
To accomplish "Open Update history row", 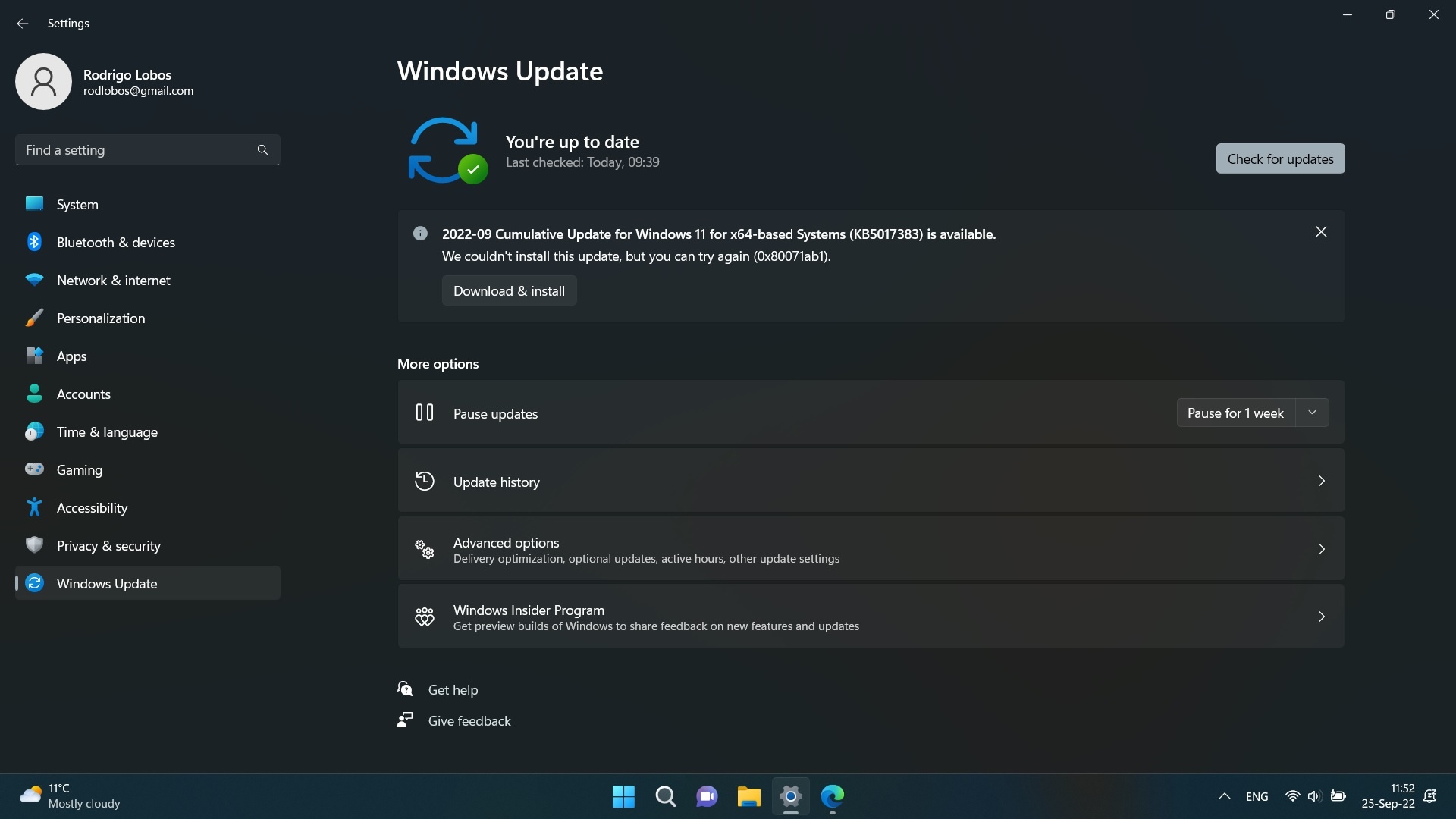I will tap(871, 481).
